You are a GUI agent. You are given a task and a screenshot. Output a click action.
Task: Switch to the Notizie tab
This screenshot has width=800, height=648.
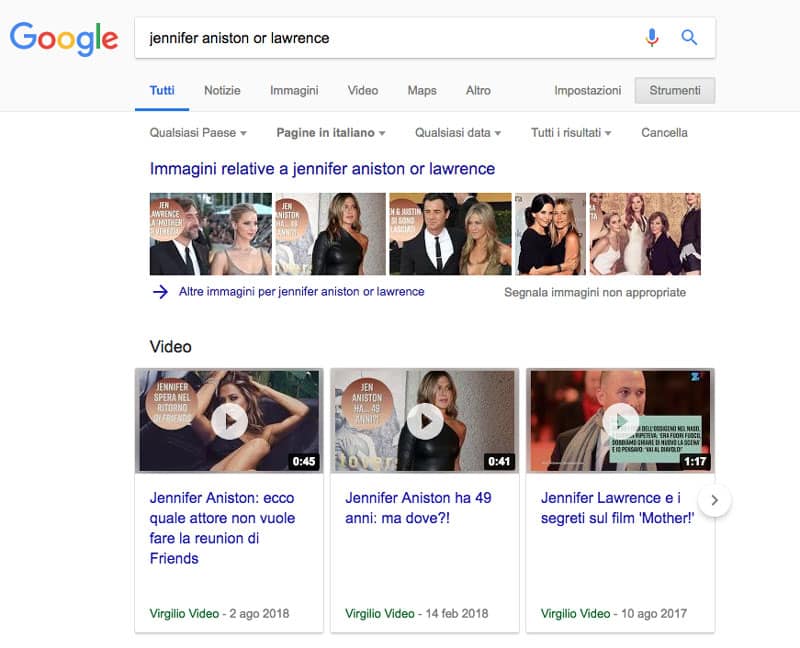click(x=222, y=91)
